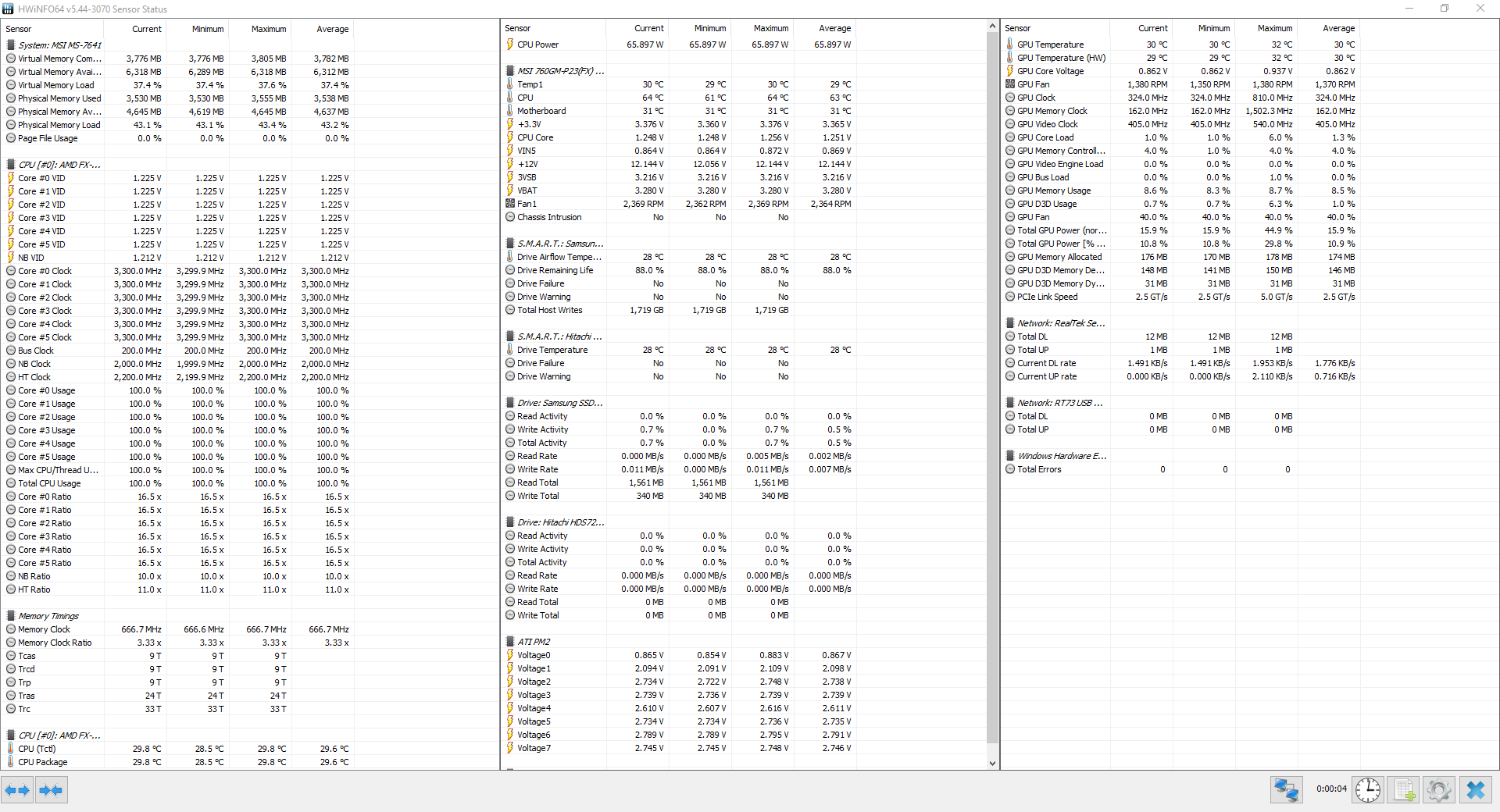Click the fan icon next to Fan1
Viewport: 1500px width, 812px height.
(x=510, y=204)
